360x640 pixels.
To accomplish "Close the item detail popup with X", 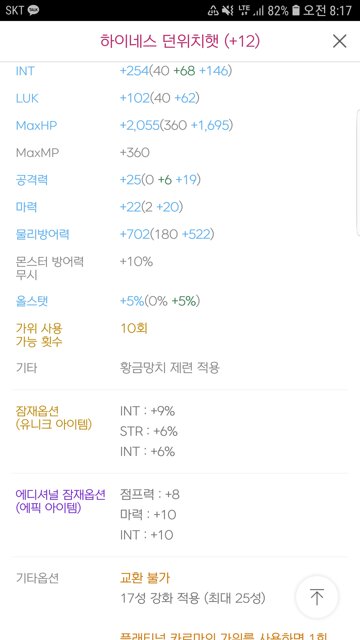I will coord(339,41).
